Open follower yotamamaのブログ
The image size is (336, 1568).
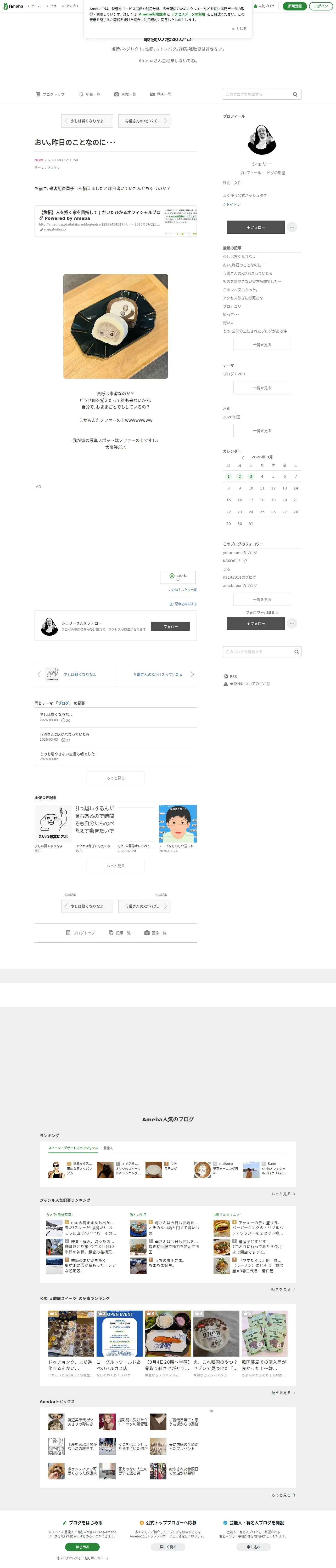(x=240, y=553)
